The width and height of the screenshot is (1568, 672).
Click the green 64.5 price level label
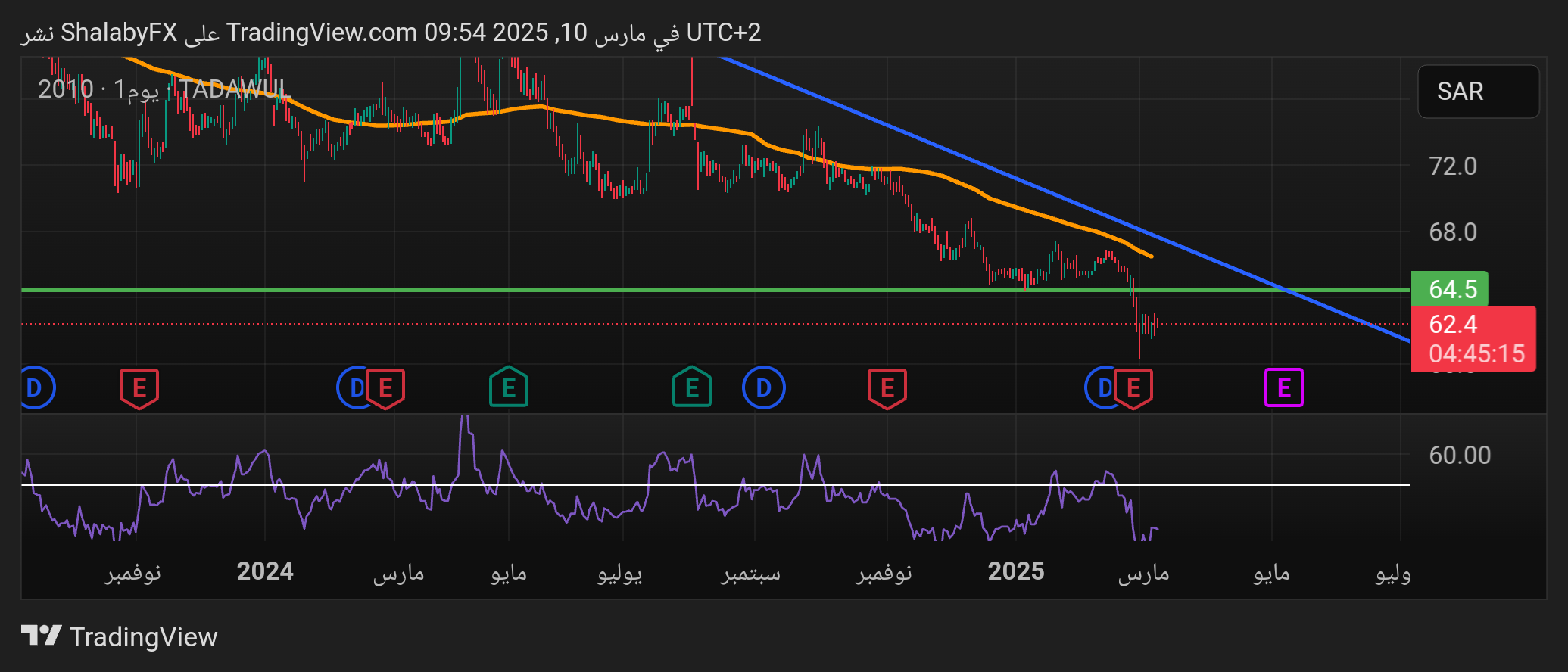coord(1450,289)
